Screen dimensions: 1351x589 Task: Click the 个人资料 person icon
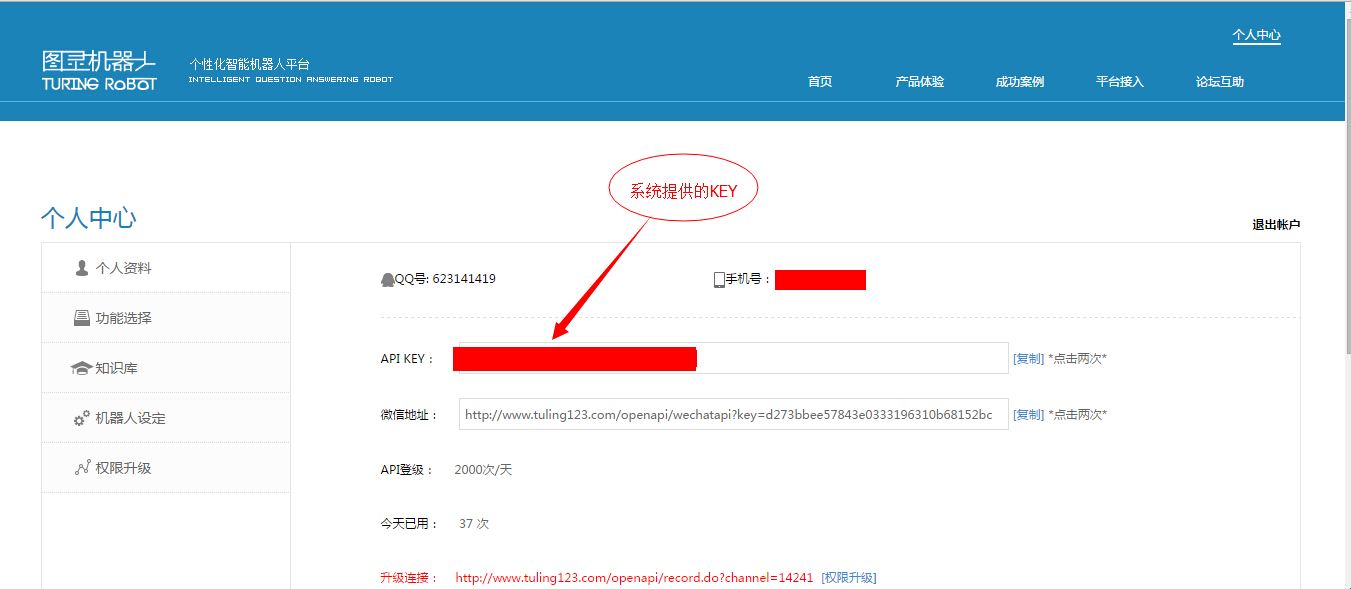point(82,268)
